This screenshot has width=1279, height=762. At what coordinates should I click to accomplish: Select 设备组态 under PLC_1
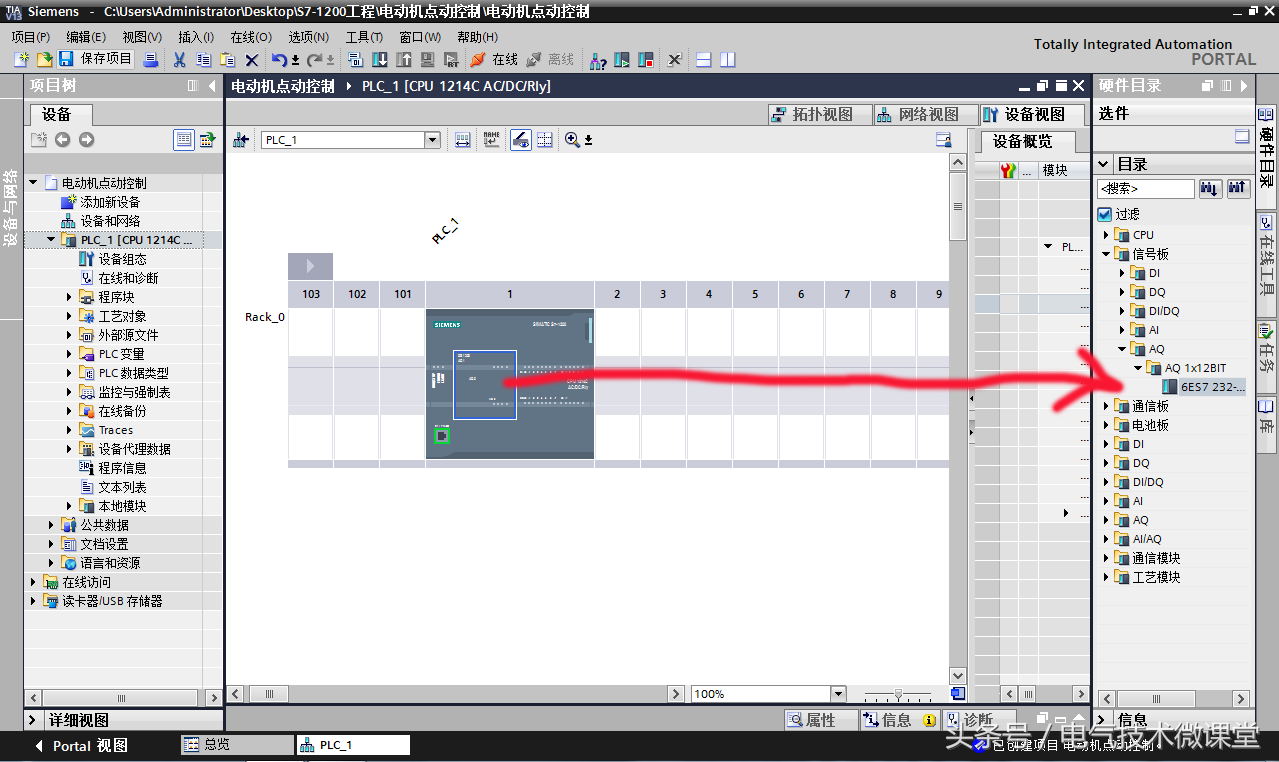pyautogui.click(x=113, y=259)
